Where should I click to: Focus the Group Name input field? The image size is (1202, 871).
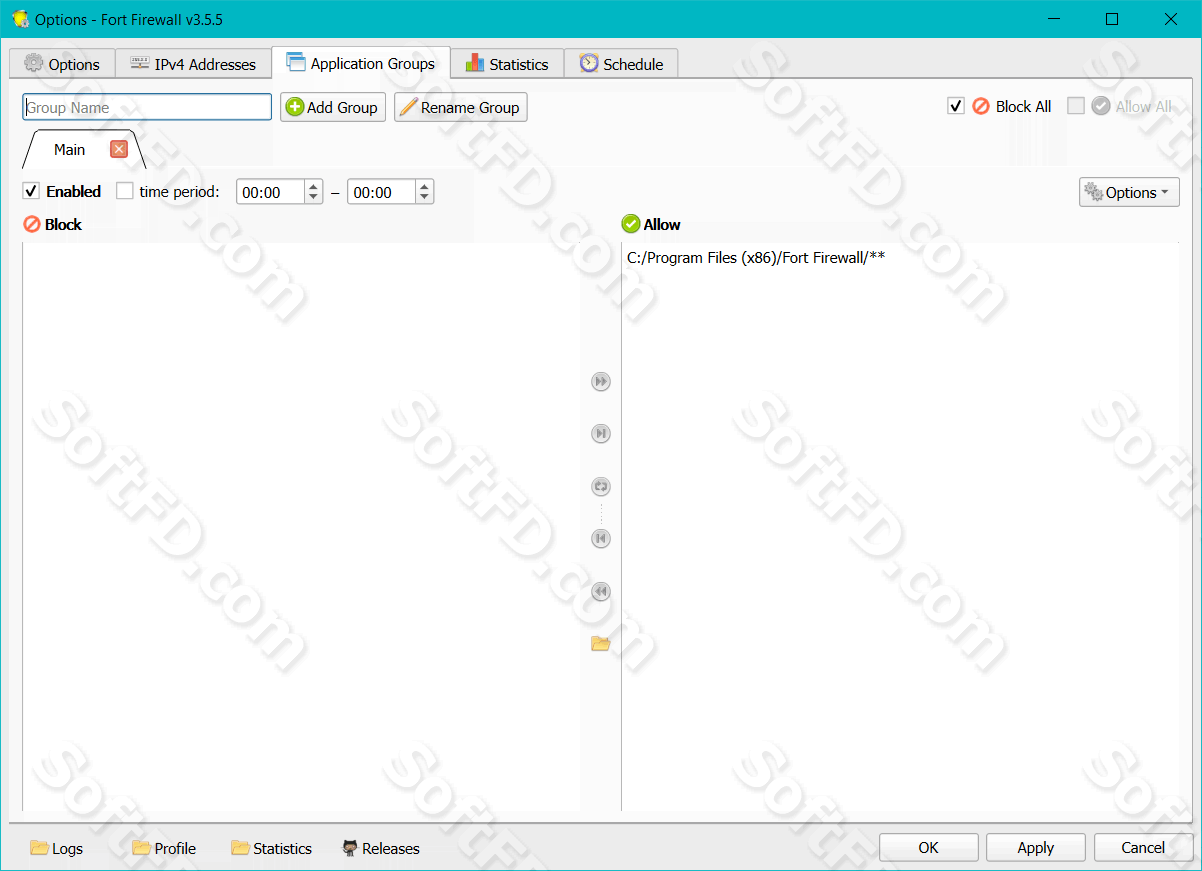(x=147, y=107)
